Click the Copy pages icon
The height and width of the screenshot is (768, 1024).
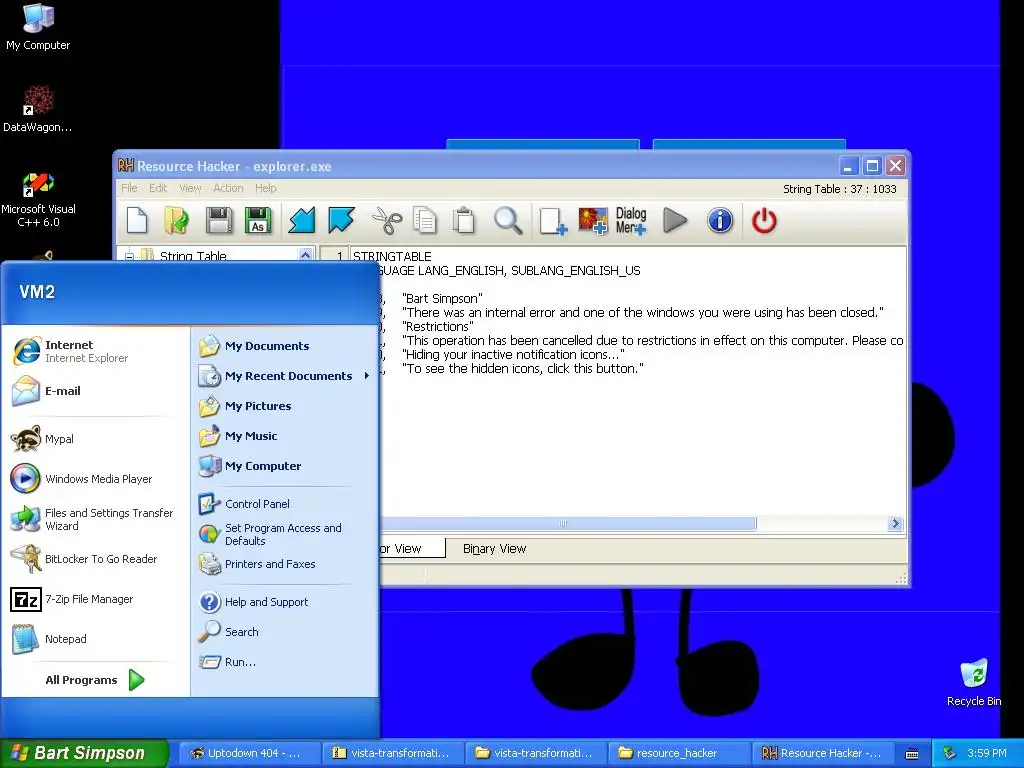point(425,221)
